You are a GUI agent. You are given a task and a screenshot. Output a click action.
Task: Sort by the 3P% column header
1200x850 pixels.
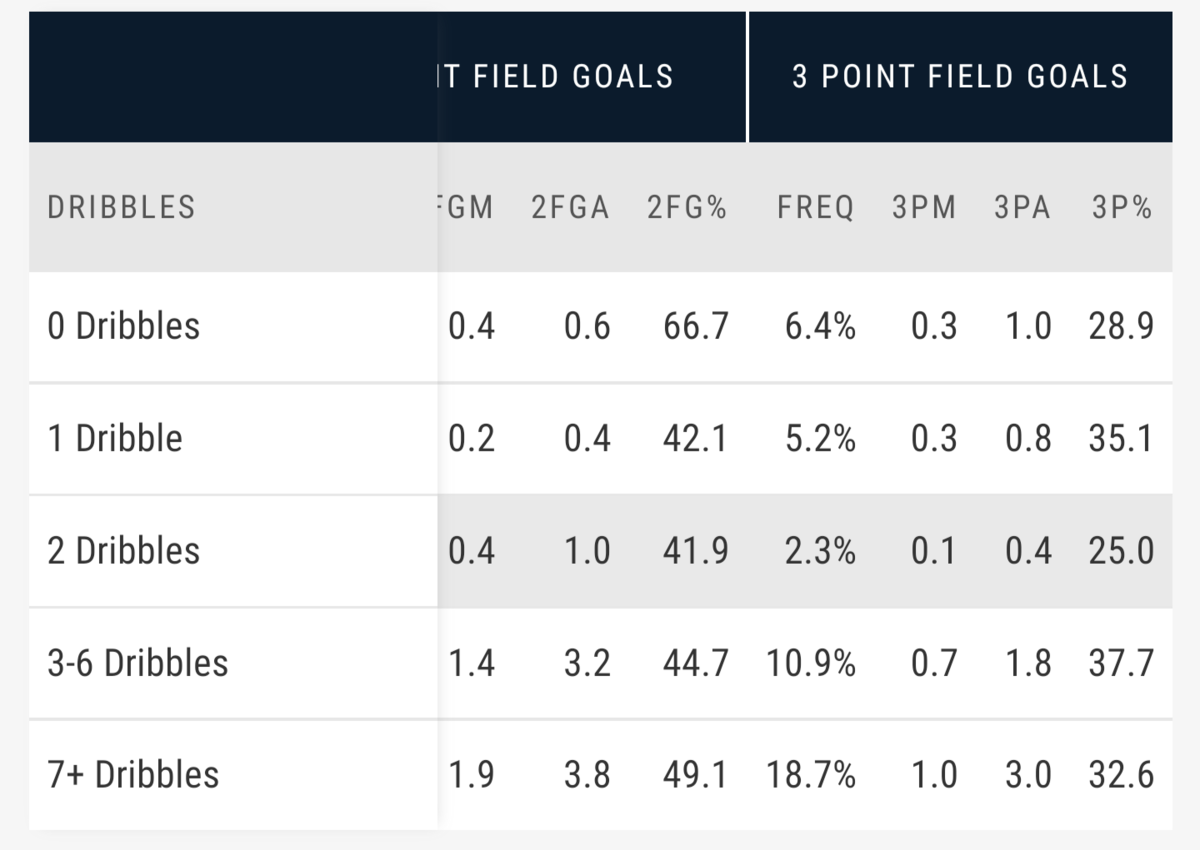click(1122, 207)
